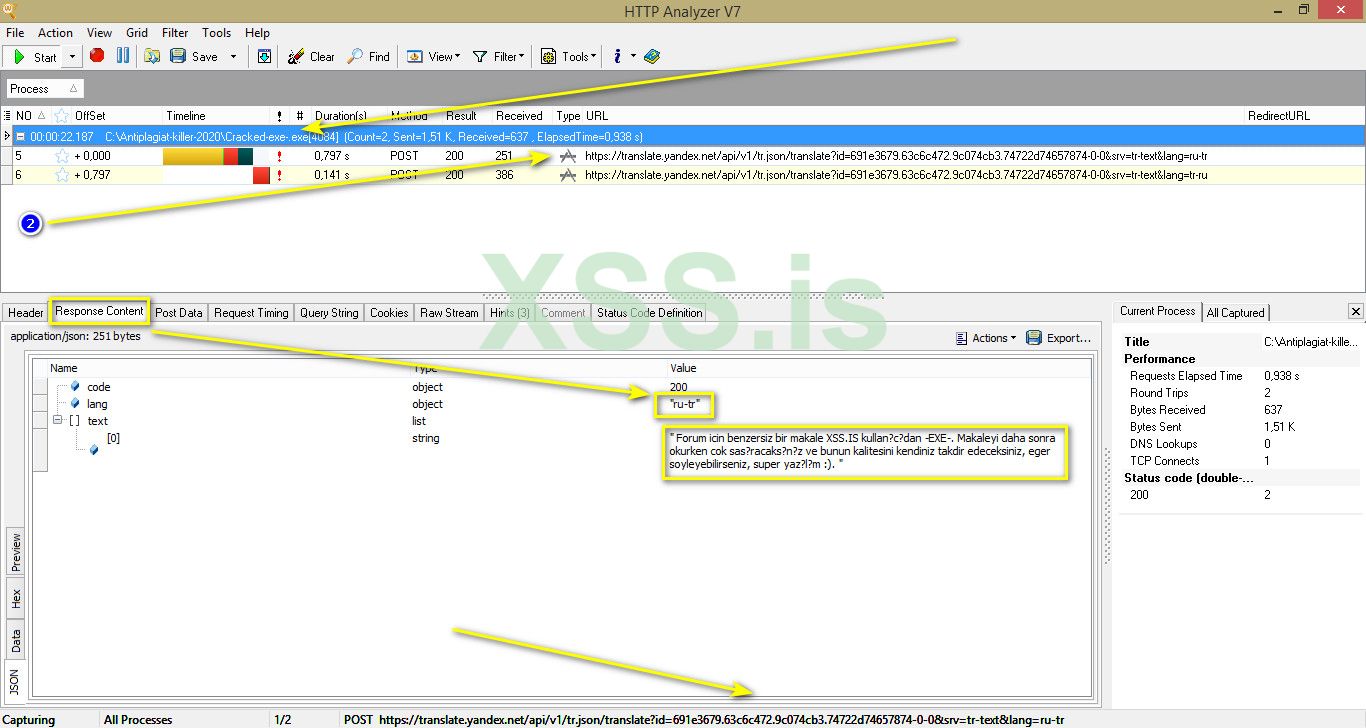Toggle the auto-scroll down arrow icon

coord(264,57)
